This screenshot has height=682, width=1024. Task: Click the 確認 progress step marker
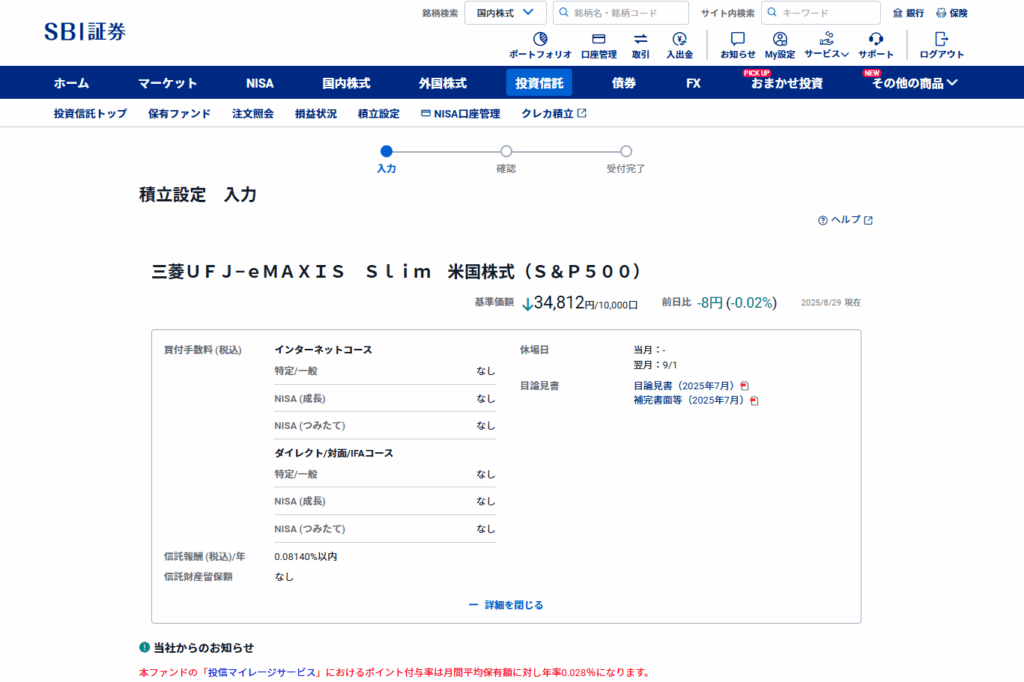[x=506, y=152]
